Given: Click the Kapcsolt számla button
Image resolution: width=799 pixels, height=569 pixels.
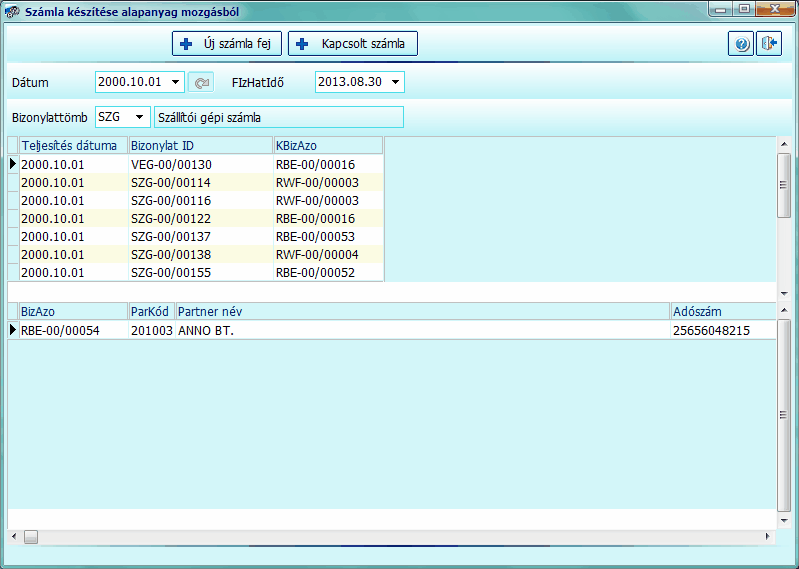Looking at the screenshot, I should [x=353, y=44].
